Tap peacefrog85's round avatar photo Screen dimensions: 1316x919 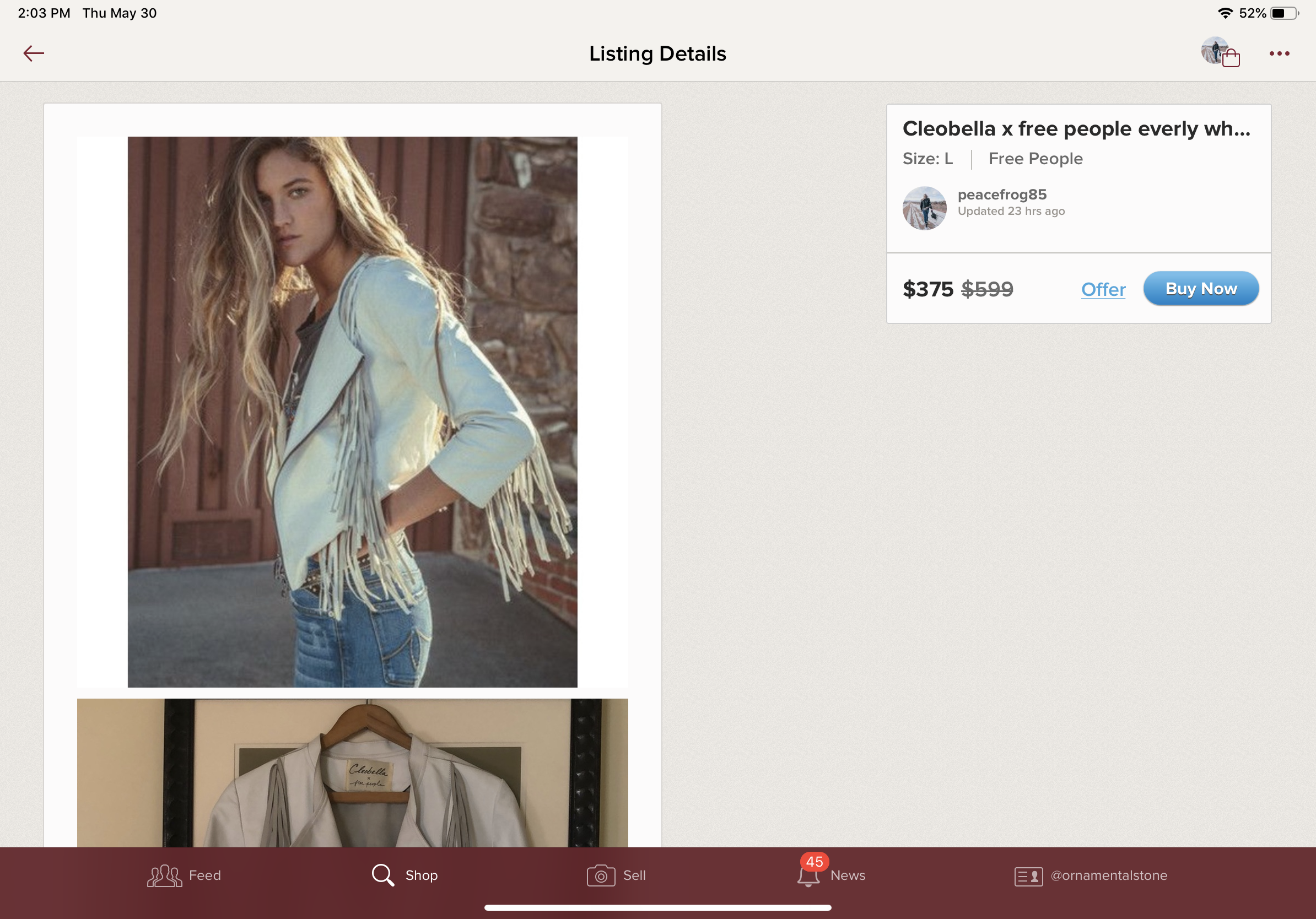pos(925,208)
